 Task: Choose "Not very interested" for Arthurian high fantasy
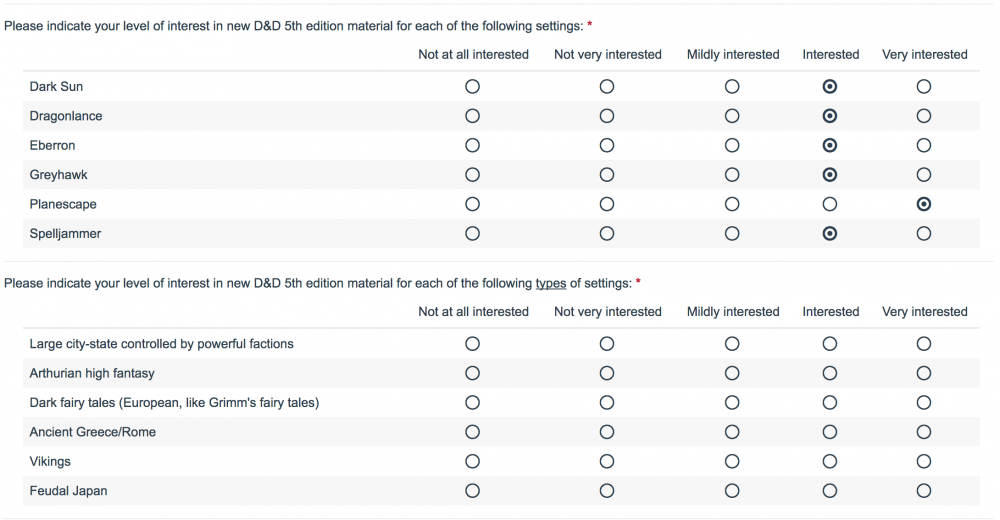[x=607, y=373]
